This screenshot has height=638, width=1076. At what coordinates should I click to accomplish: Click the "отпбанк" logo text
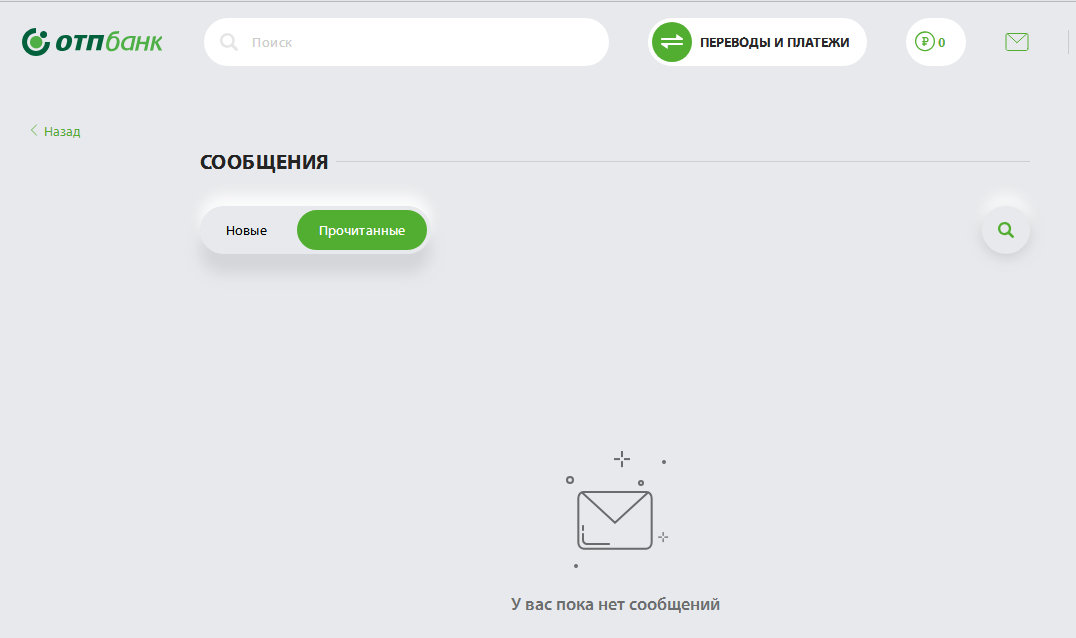(x=108, y=42)
